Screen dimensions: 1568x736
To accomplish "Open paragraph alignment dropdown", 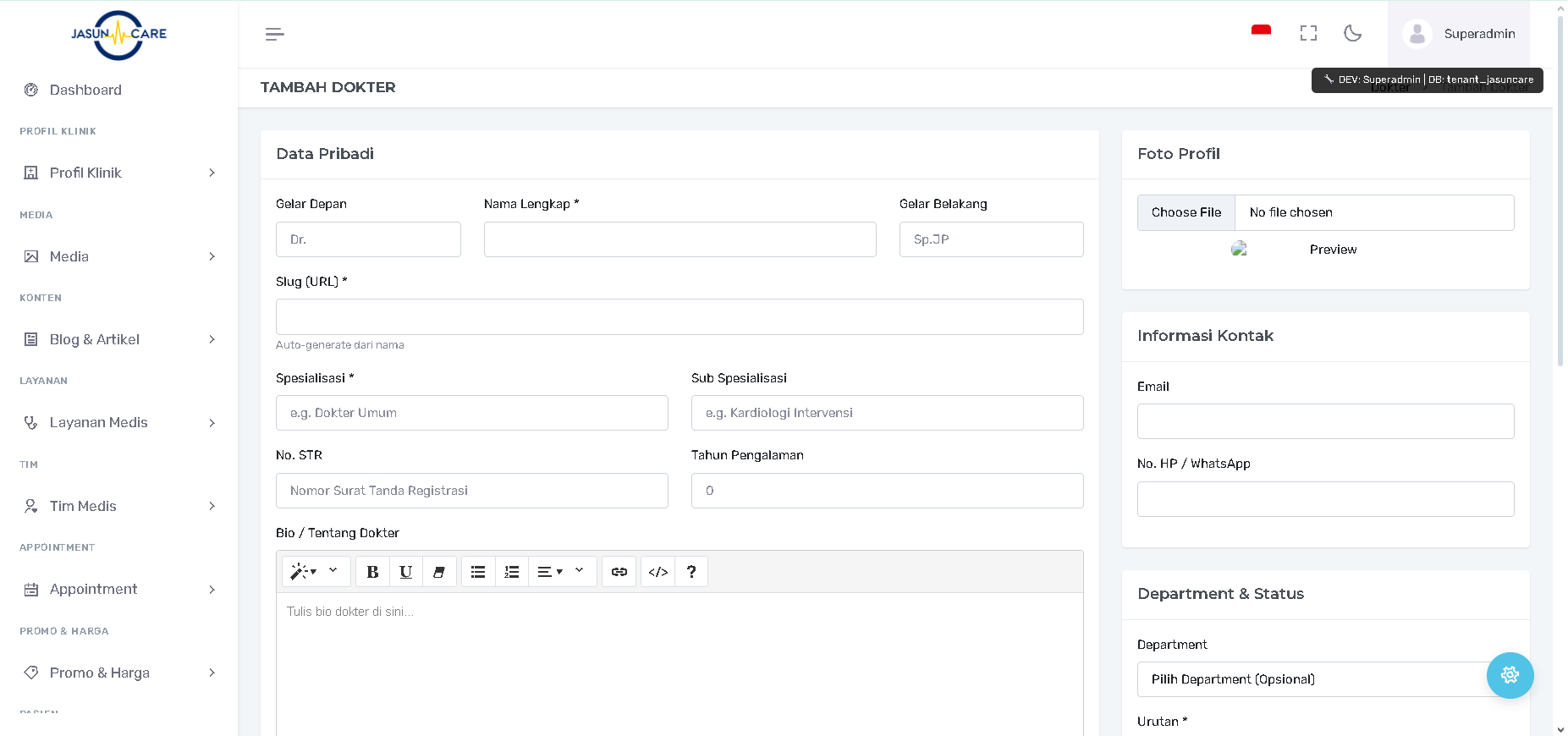I will point(551,572).
